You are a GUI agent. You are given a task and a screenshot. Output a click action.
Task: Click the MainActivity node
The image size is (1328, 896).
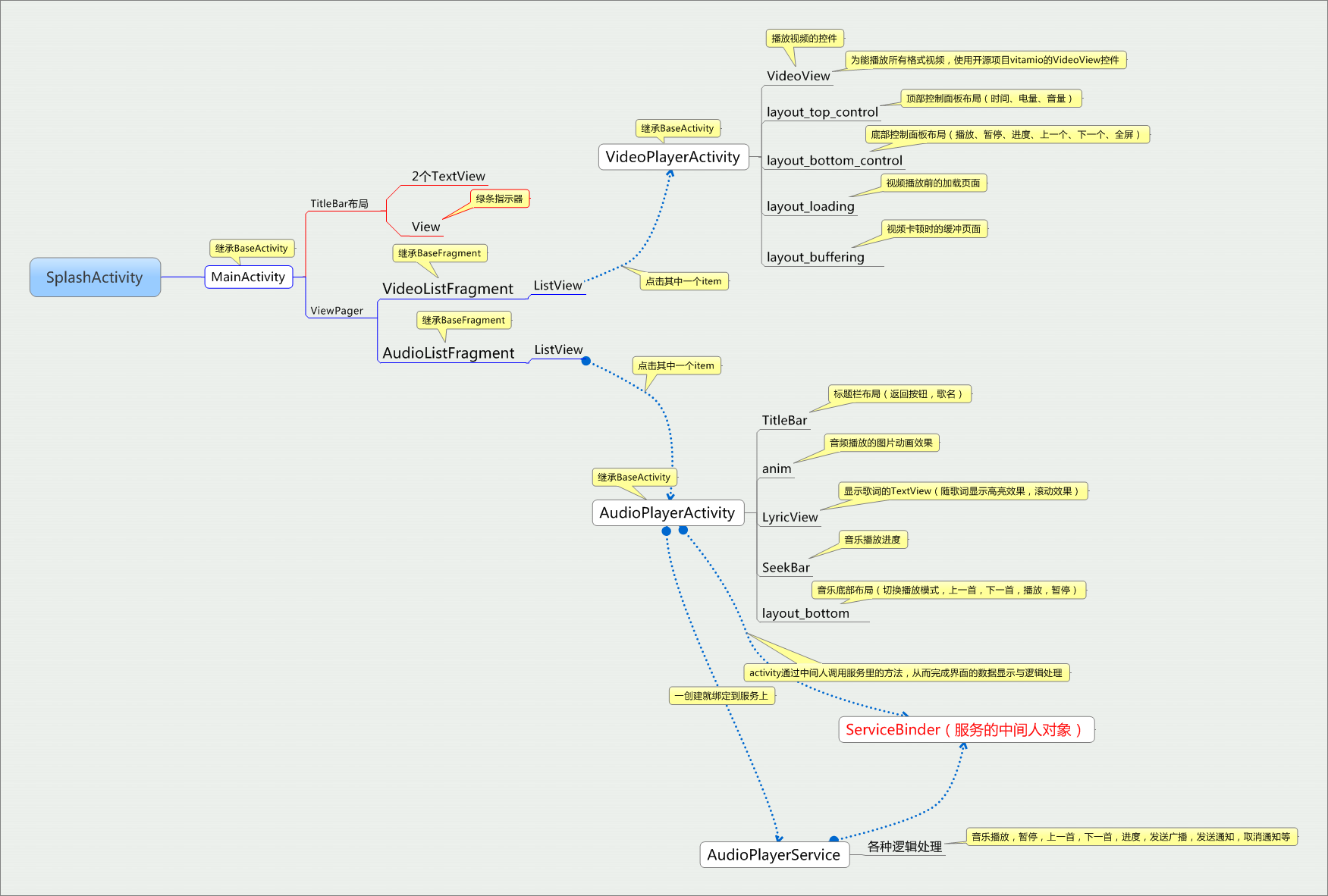click(x=248, y=277)
